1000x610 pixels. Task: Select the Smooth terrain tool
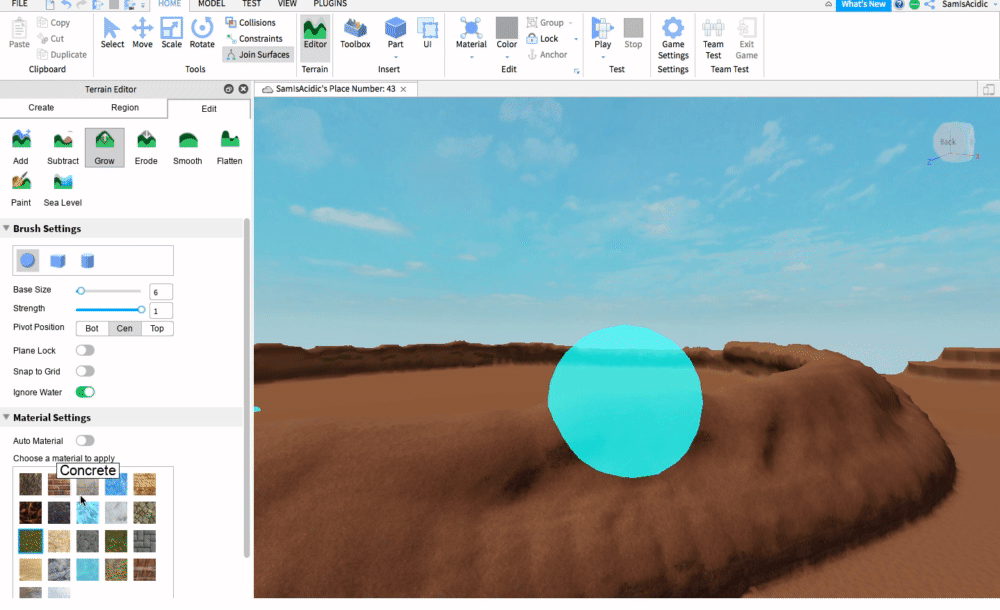[x=188, y=147]
